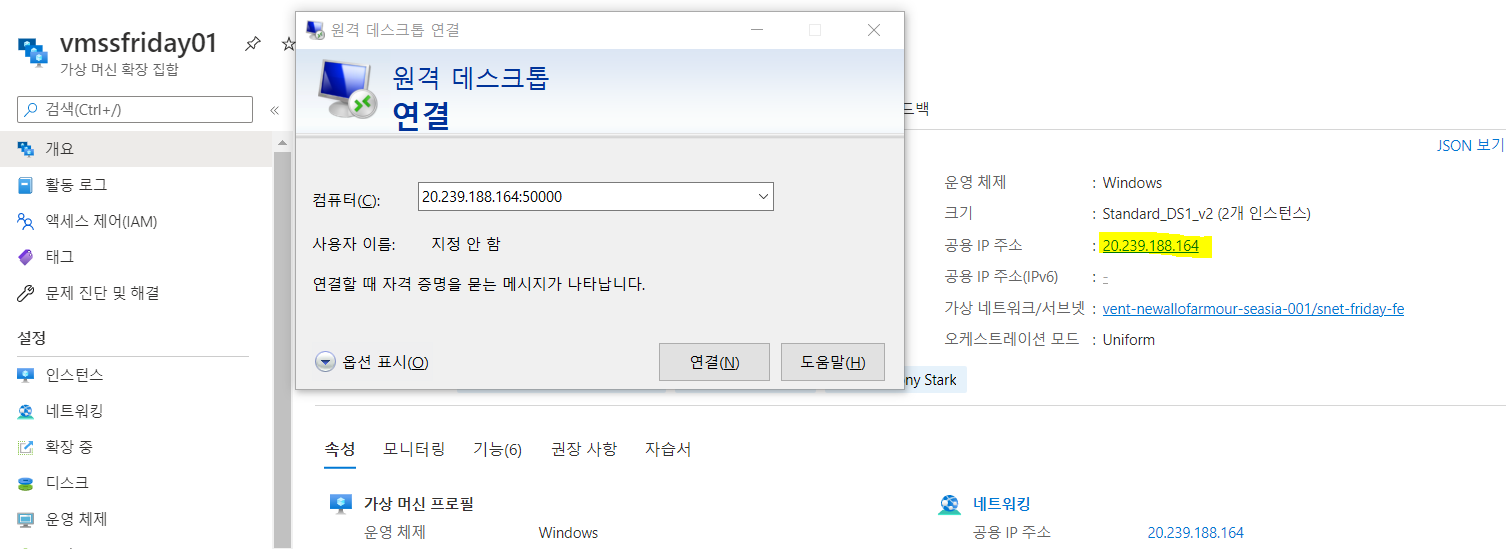Click the Standard_DS1_v2 (2개 인스턴스) size value
This screenshot has width=1506, height=549.
click(x=1206, y=214)
